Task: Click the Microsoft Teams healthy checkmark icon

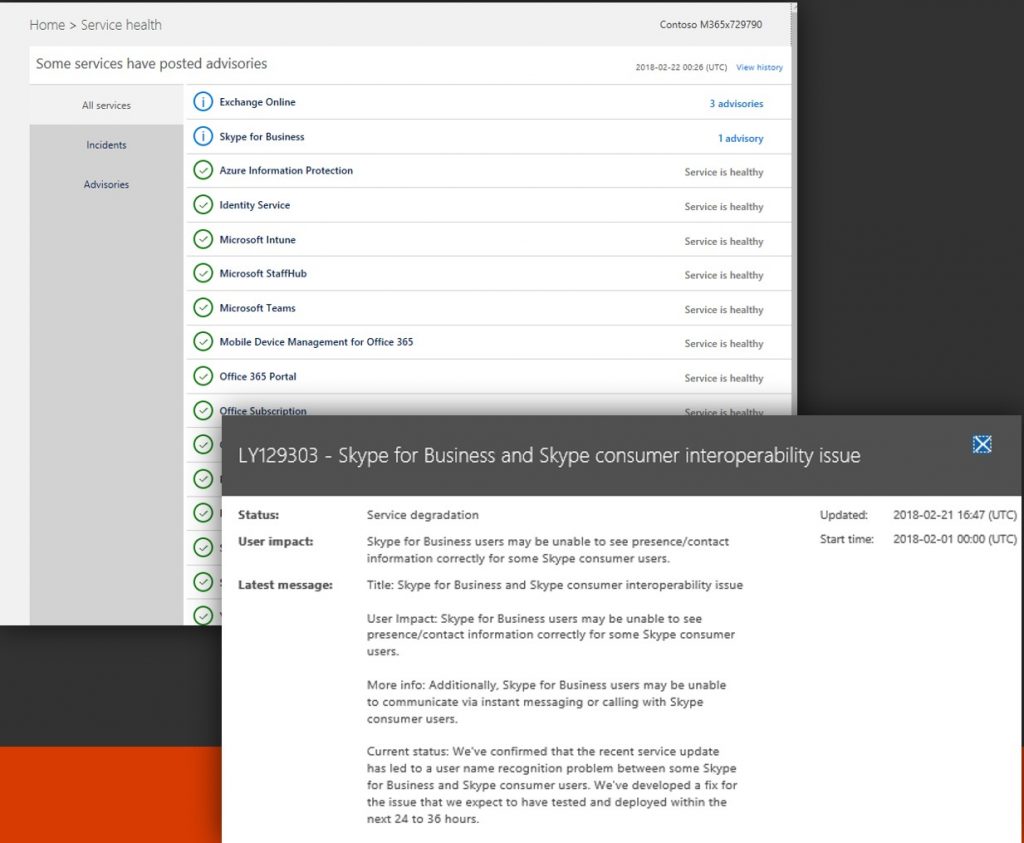Action: coord(203,308)
